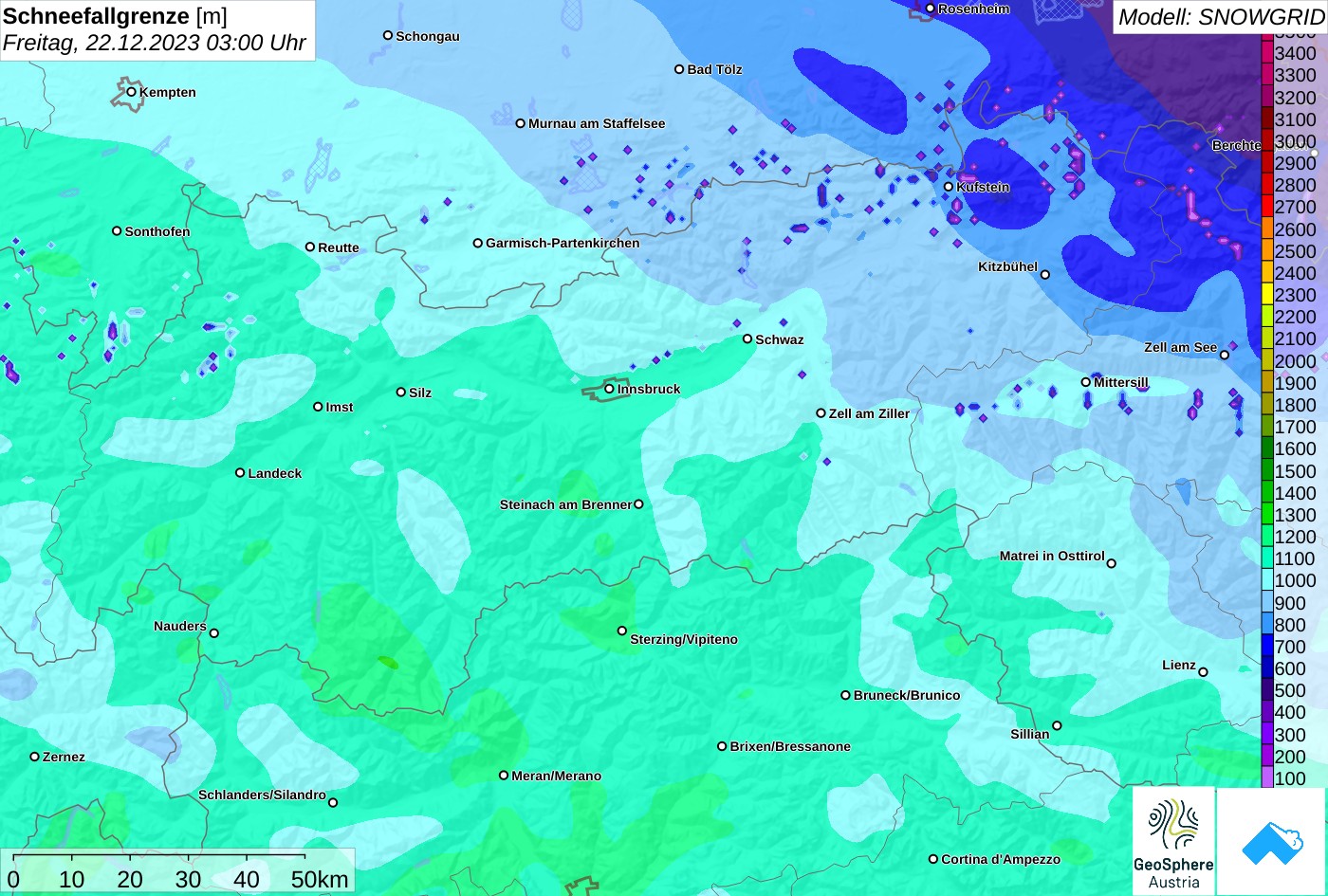Click the Modell: SNOWGRID label
The width and height of the screenshot is (1328, 896).
pyautogui.click(x=1221, y=16)
